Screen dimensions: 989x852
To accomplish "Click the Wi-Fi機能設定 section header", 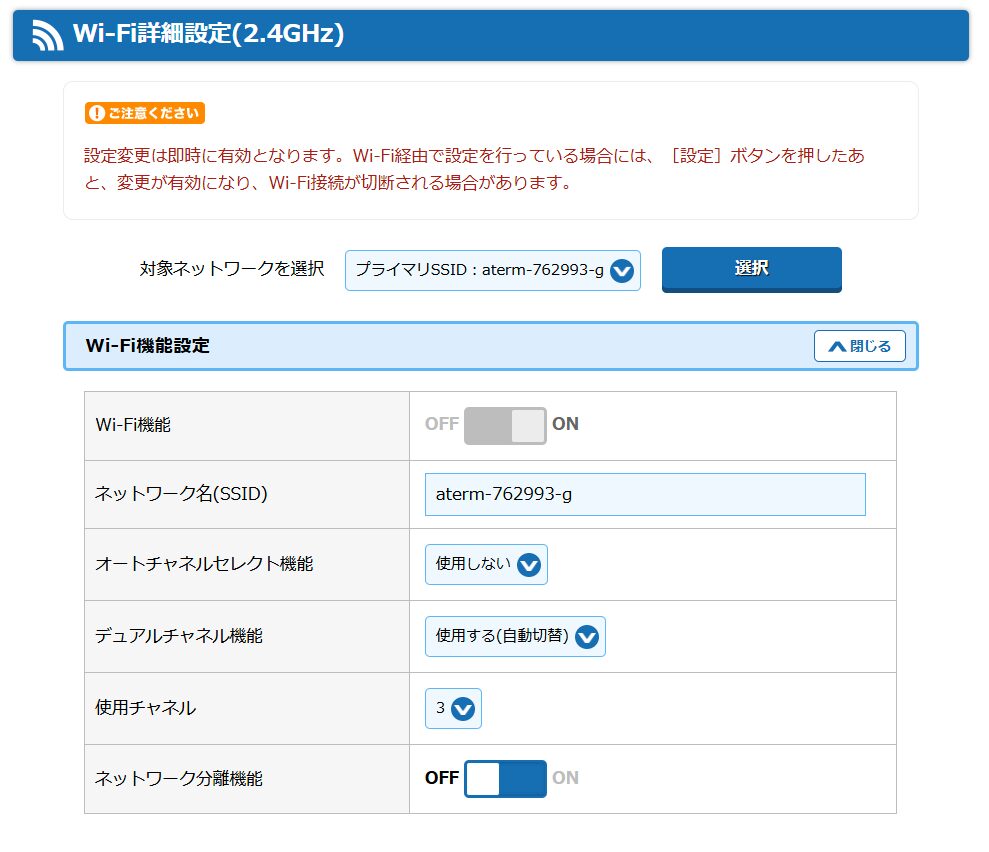I will pos(491,346).
